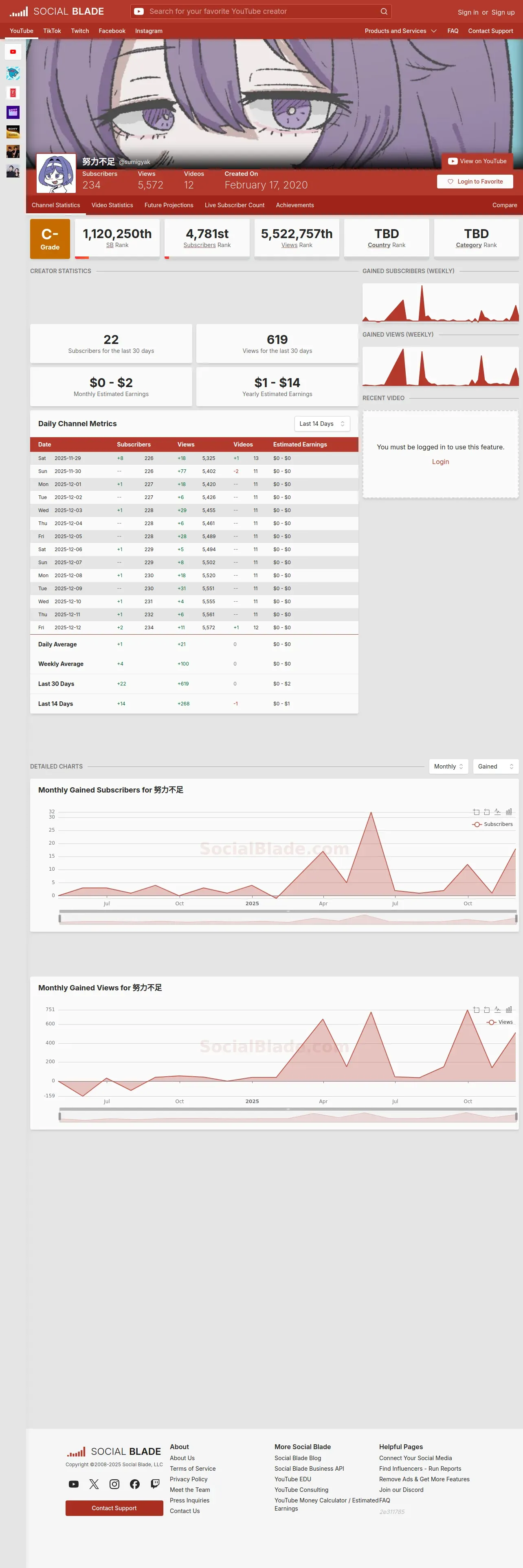The height and width of the screenshot is (1568, 523).
Task: Click the zoom reset icon on the Views chart
Action: point(486,1010)
